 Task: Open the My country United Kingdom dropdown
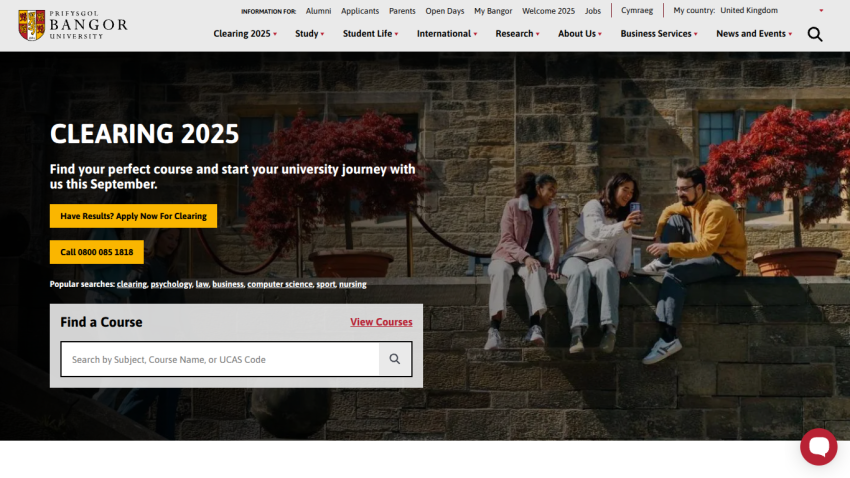772,10
